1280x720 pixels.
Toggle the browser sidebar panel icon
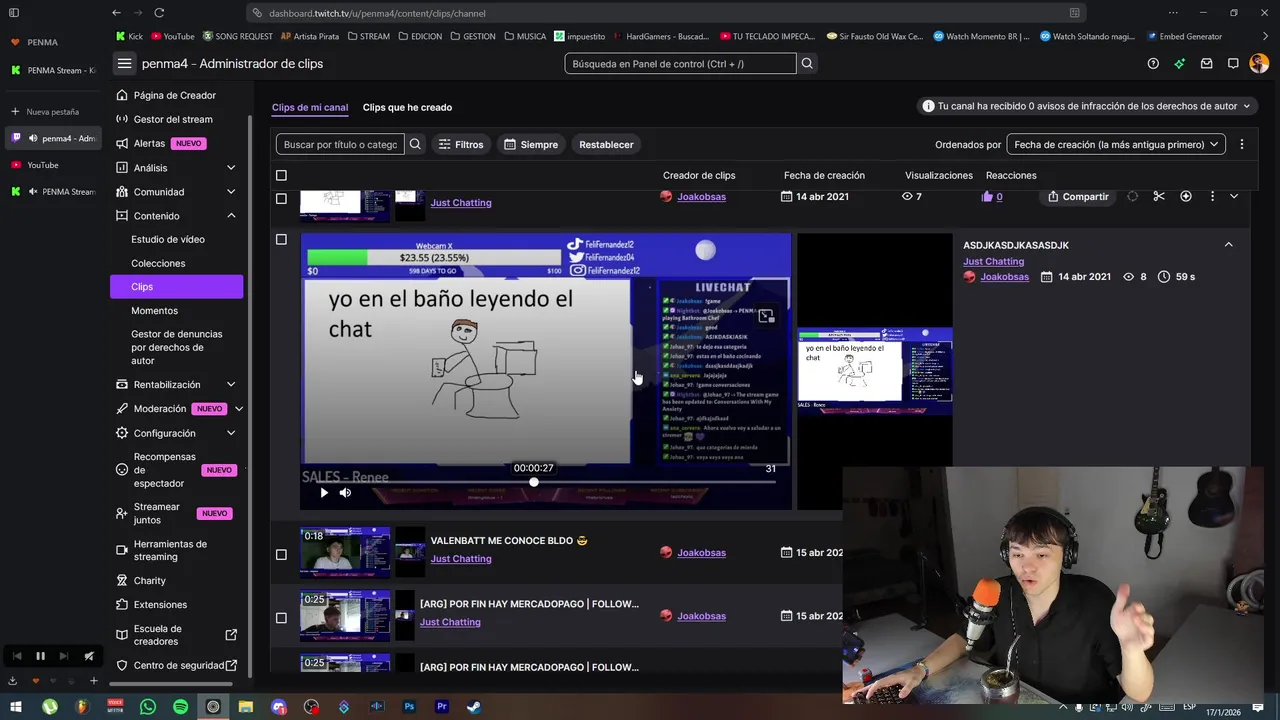pos(14,13)
